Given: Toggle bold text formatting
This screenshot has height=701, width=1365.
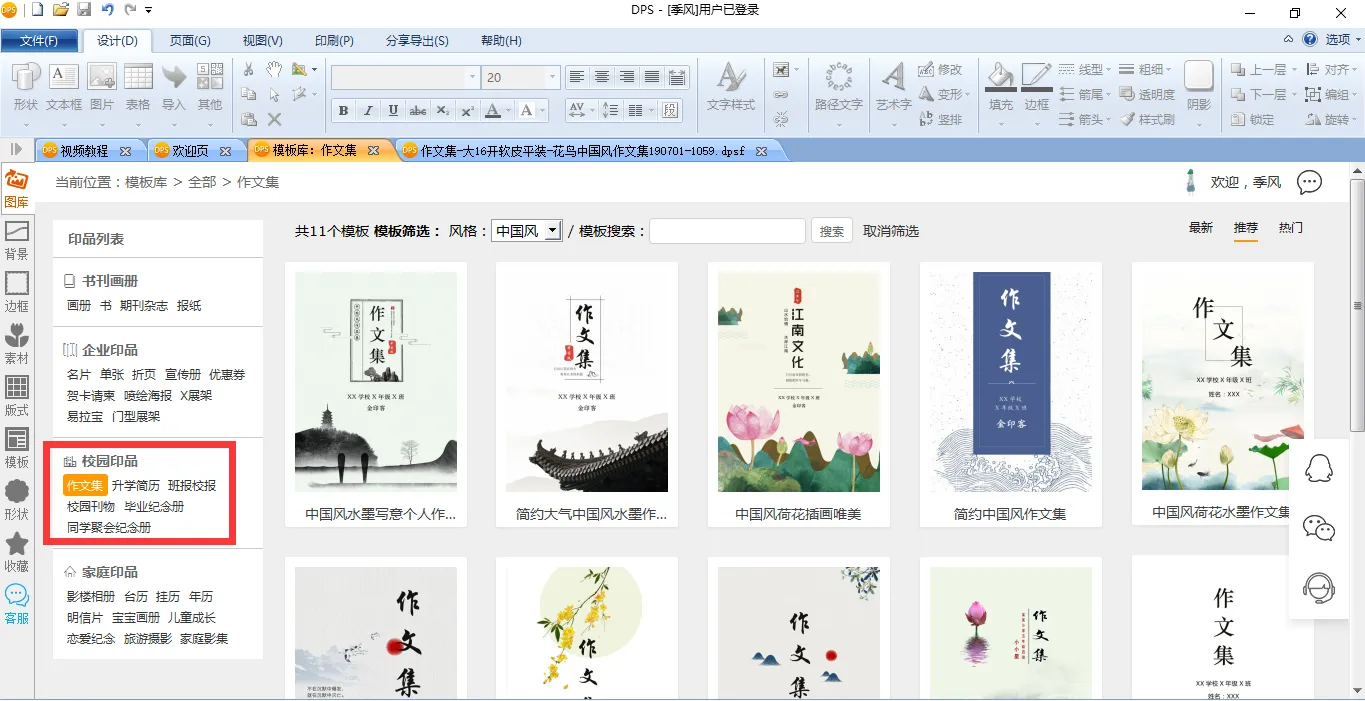Looking at the screenshot, I should pyautogui.click(x=344, y=111).
